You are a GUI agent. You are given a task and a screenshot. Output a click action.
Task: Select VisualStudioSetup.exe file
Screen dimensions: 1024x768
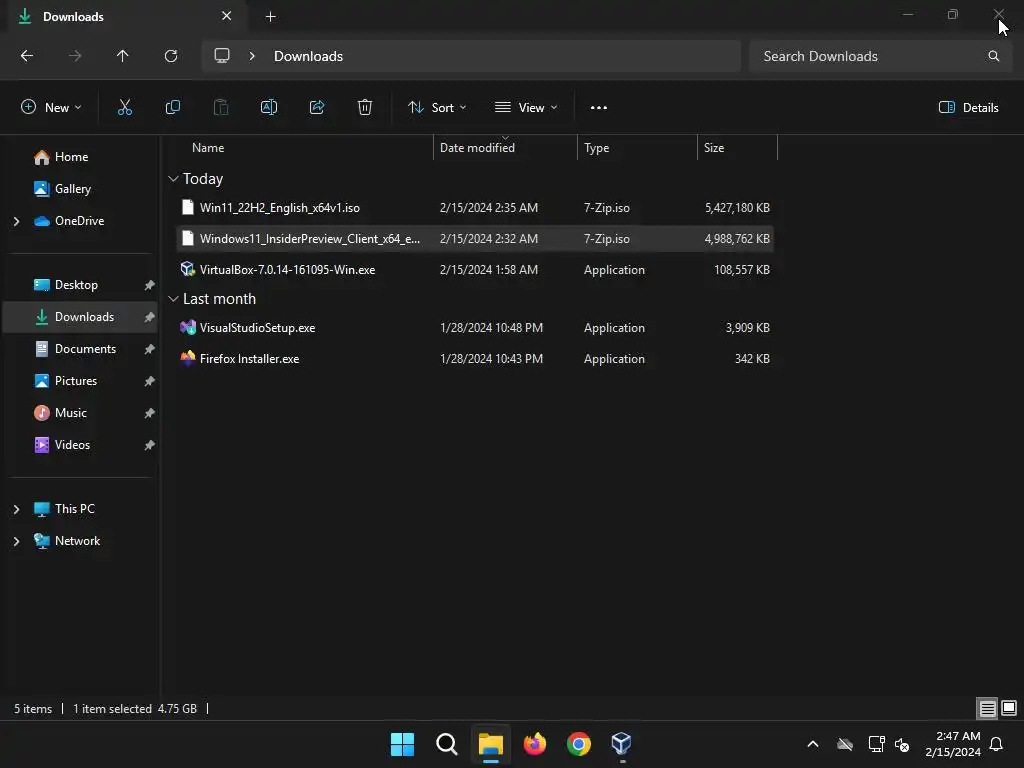click(475, 328)
